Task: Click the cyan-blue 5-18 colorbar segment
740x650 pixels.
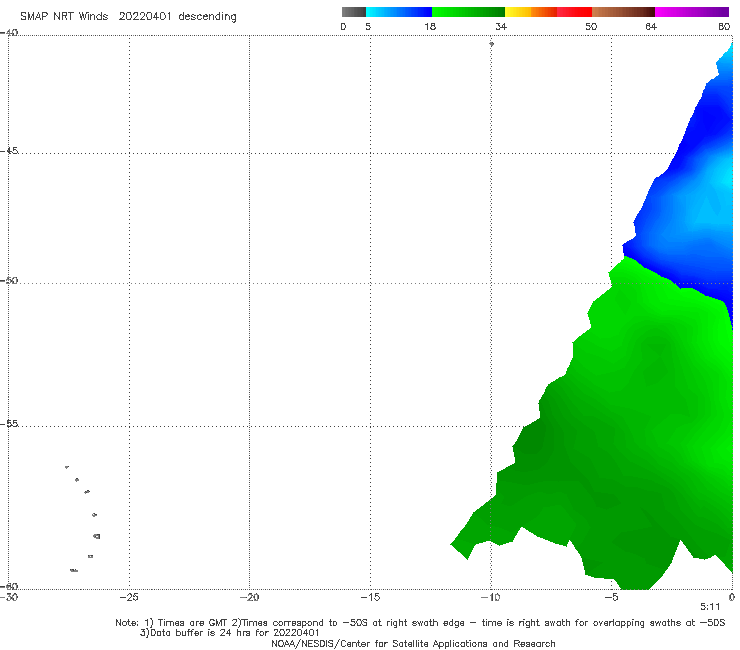Action: (399, 12)
